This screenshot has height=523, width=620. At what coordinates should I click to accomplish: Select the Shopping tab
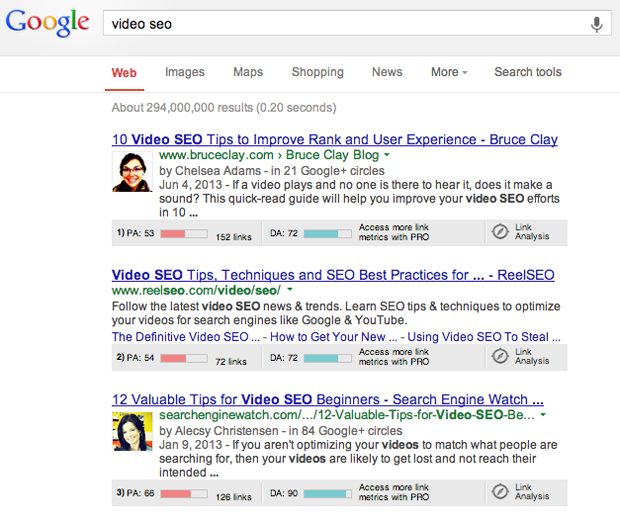(x=317, y=72)
